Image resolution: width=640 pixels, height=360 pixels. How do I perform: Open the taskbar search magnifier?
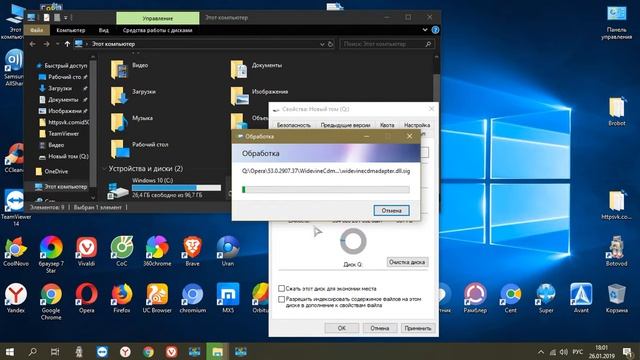33,352
